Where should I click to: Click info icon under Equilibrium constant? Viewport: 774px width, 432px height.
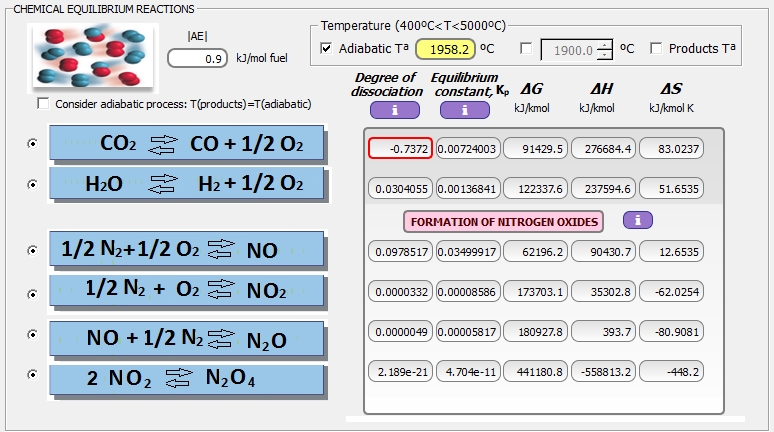click(463, 110)
